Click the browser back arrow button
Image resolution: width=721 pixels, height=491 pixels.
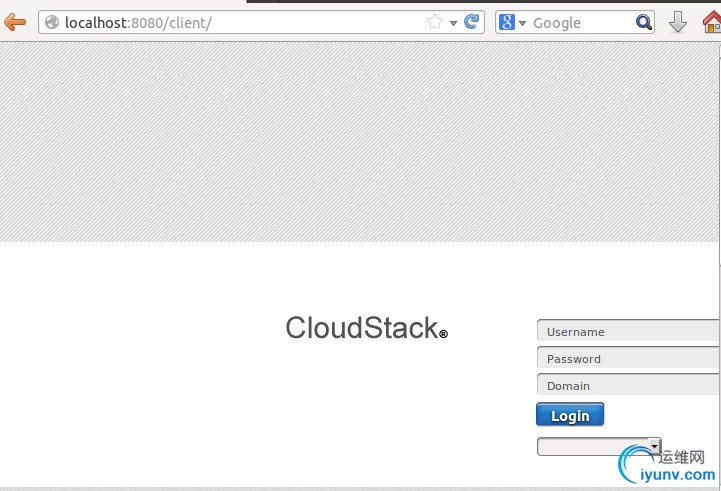pyautogui.click(x=15, y=22)
